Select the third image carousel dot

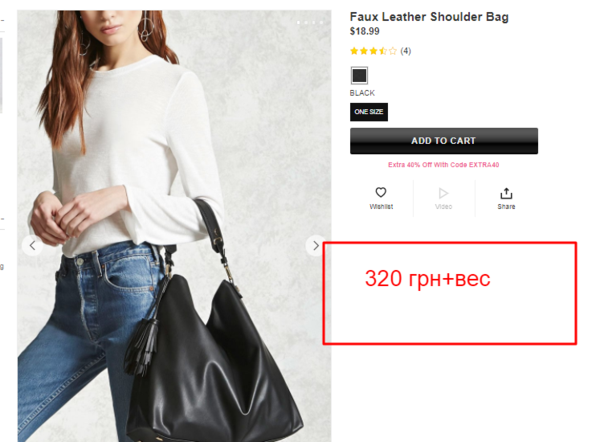pos(314,23)
